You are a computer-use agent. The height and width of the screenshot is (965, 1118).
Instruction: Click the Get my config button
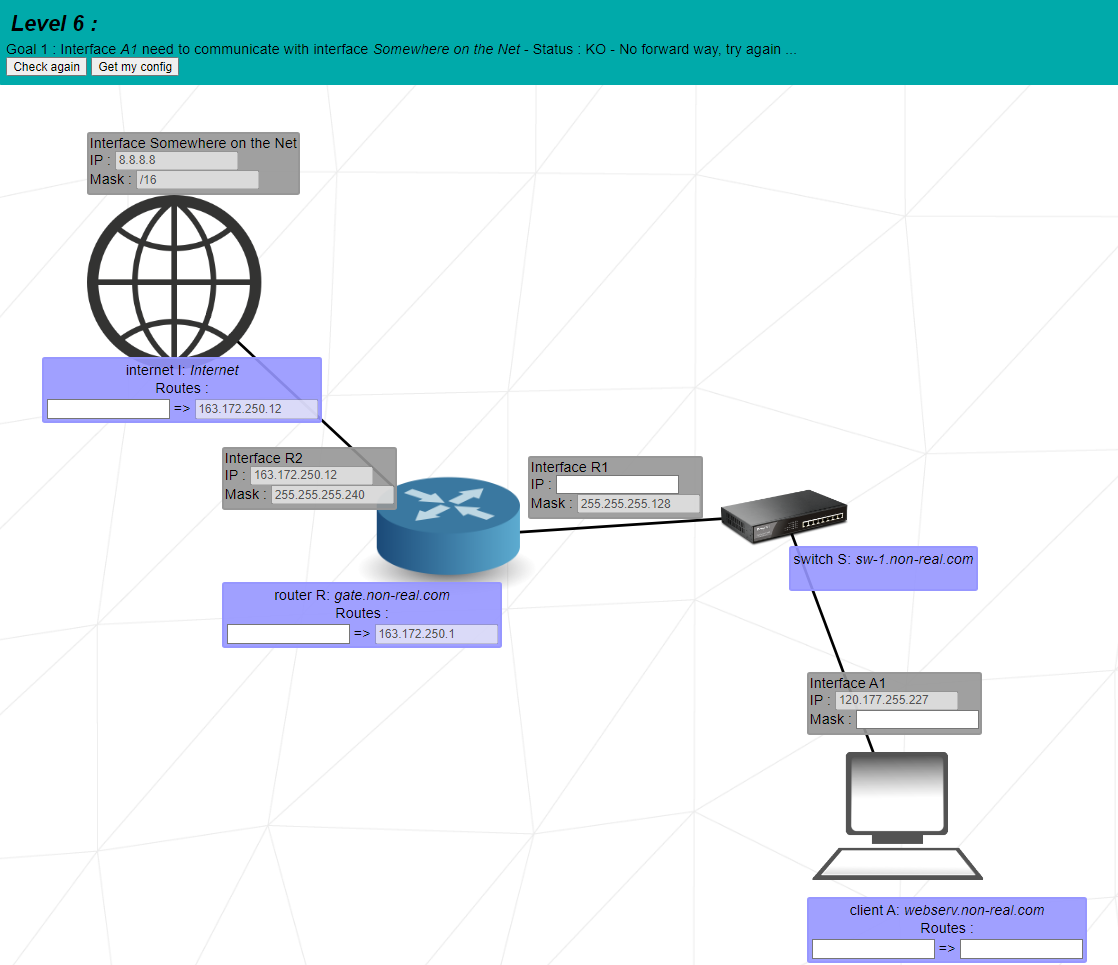coord(135,67)
